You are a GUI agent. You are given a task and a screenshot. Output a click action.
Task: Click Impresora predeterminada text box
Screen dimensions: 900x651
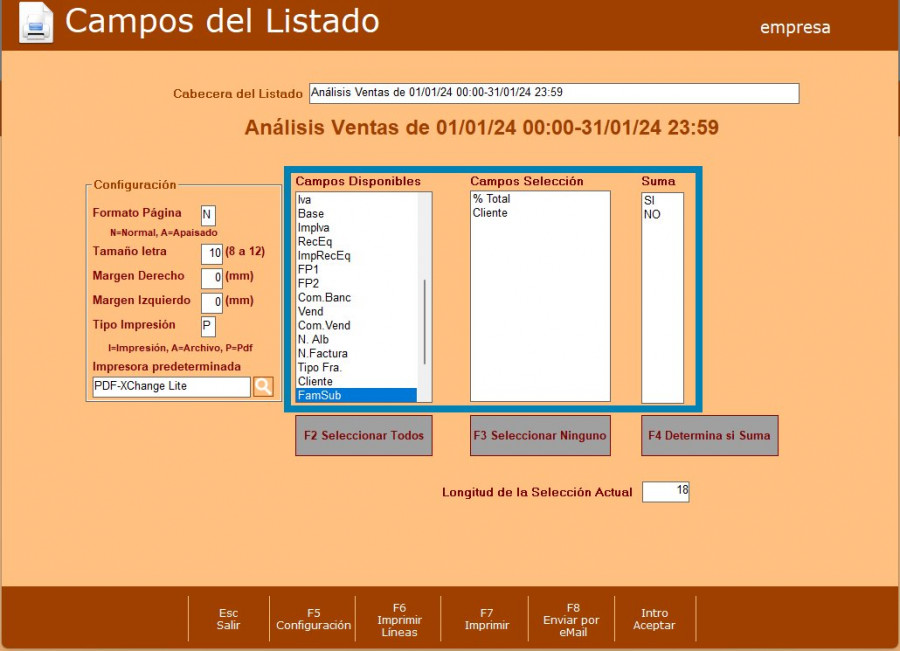(x=170, y=387)
